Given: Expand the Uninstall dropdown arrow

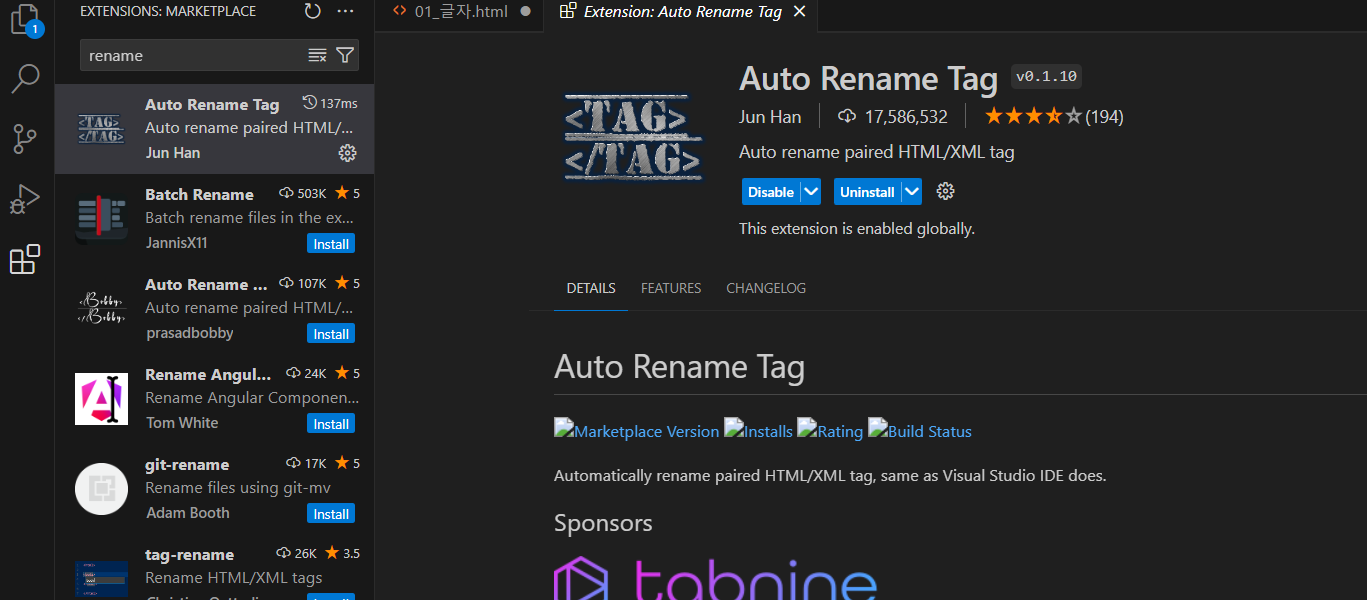Looking at the screenshot, I should click(x=911, y=192).
